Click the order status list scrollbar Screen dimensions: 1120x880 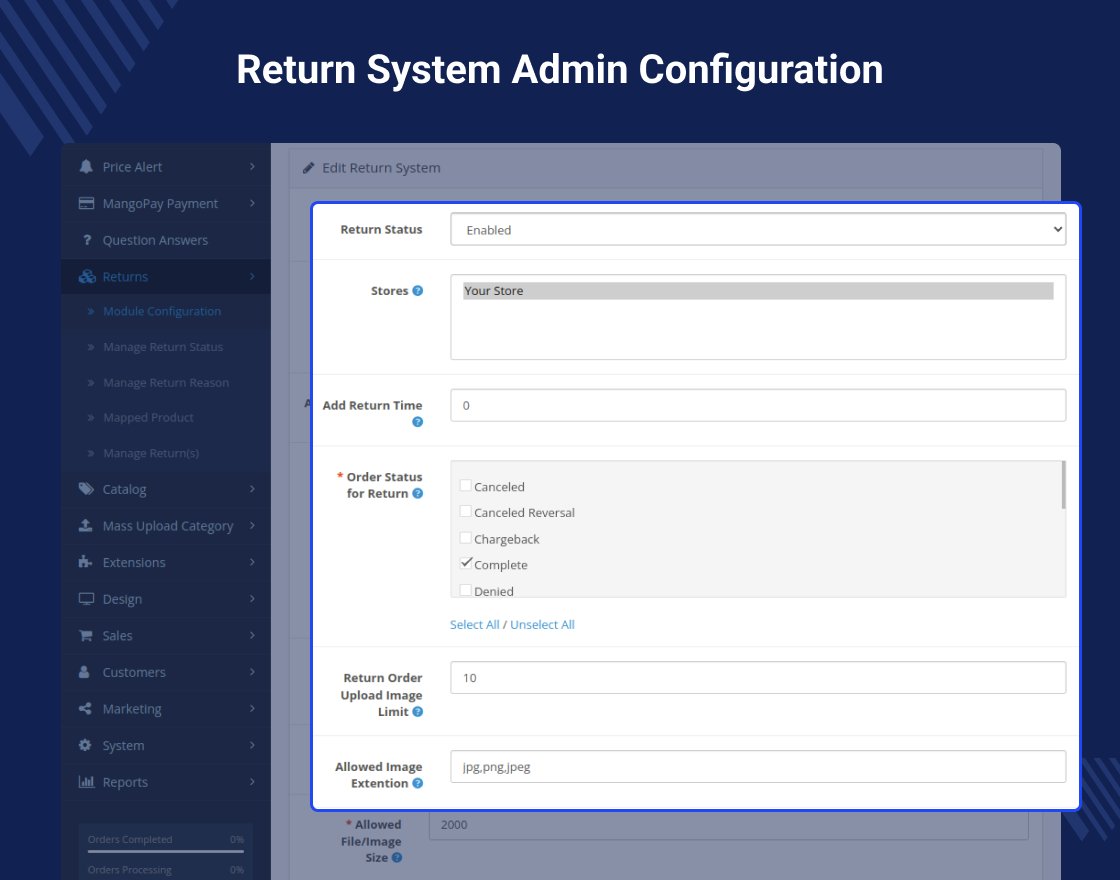[x=1063, y=485]
